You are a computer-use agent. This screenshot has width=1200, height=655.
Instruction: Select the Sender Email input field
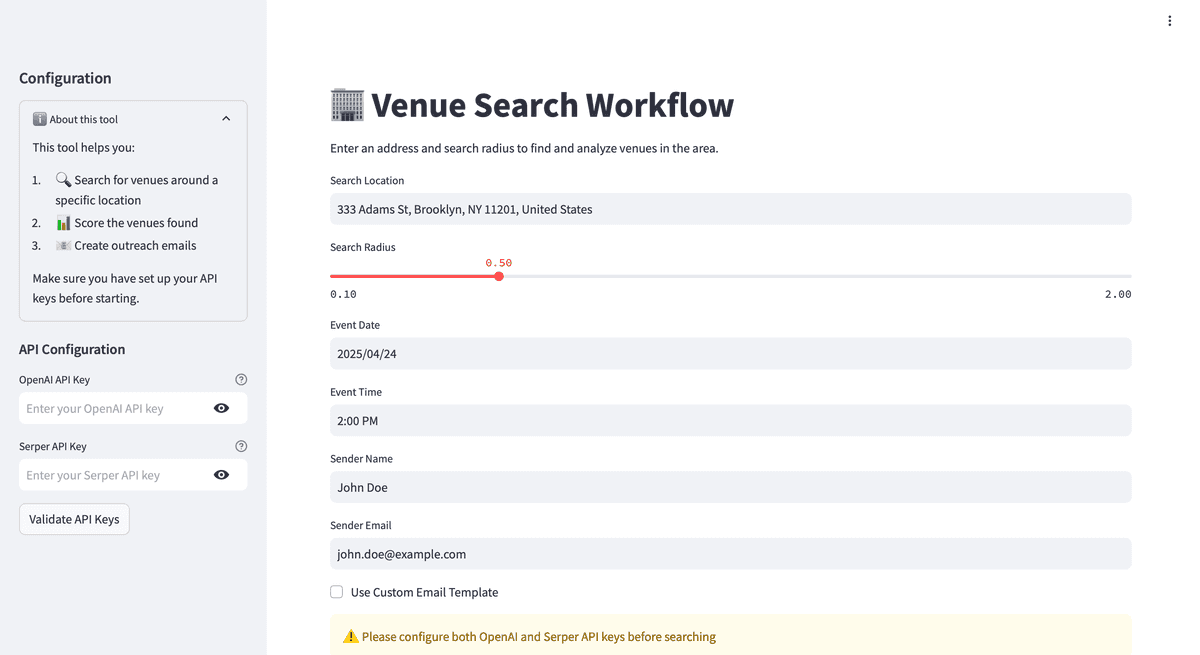click(x=731, y=554)
